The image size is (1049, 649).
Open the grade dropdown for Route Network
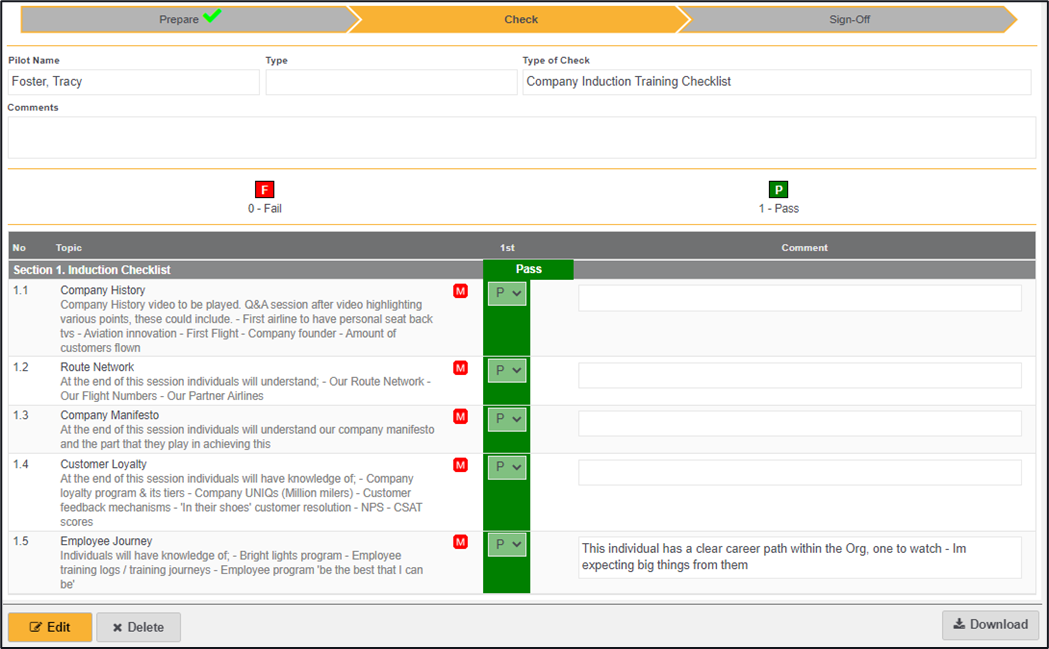pos(507,370)
